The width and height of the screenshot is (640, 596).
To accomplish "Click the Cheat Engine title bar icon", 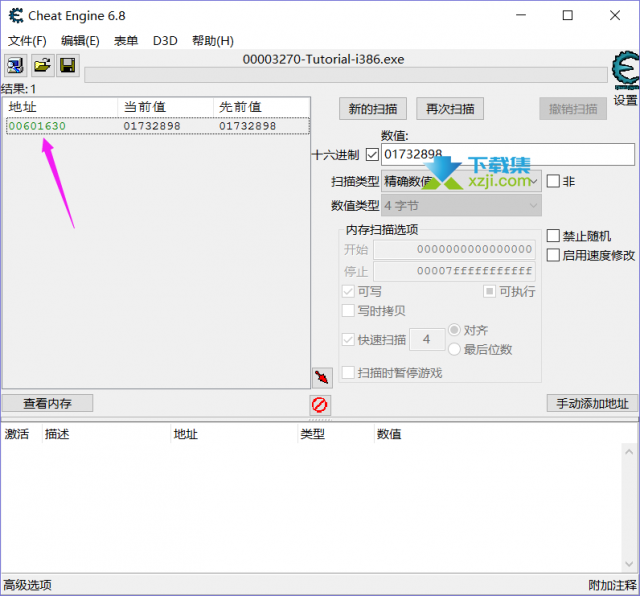I will (x=16, y=16).
